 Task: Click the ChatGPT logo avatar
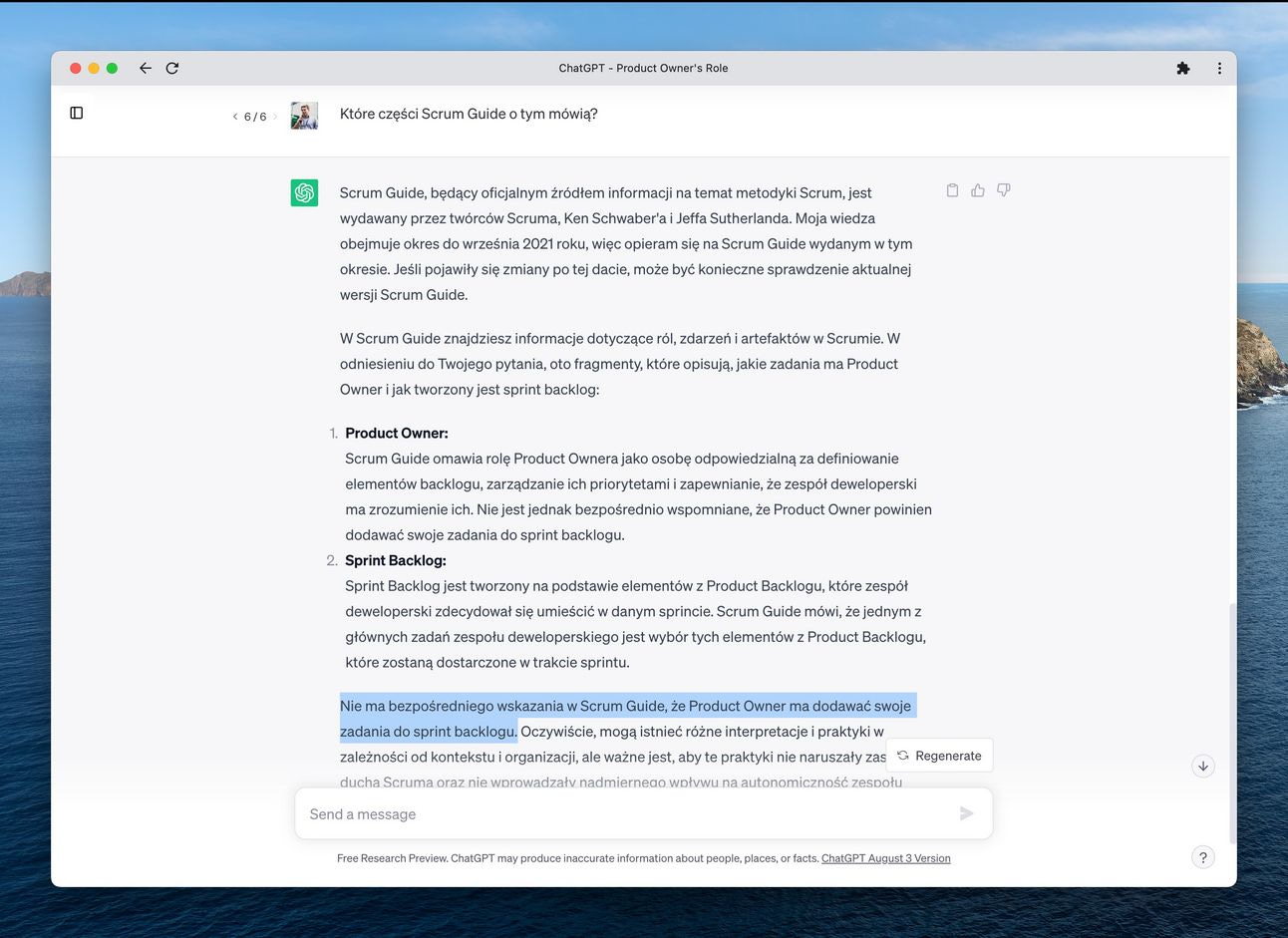point(304,192)
